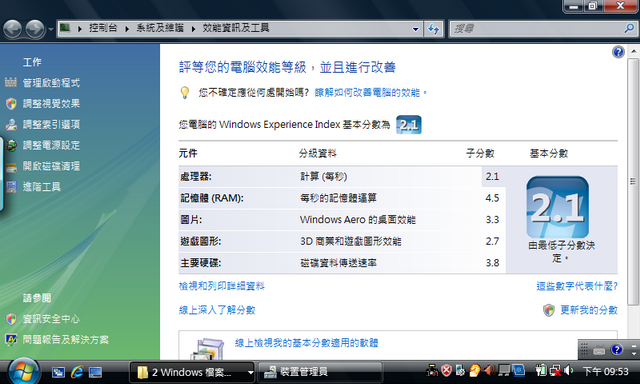Viewport: 640px width, 384px height.
Task: Select 效能資訊及工具 breadcrumb in address bar
Action: (236, 28)
